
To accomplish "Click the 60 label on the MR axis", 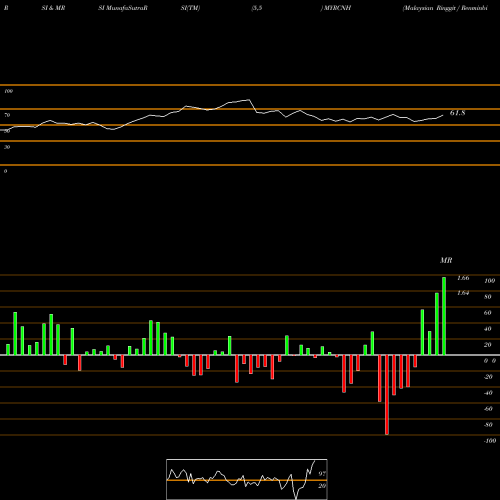I will (x=488, y=313).
